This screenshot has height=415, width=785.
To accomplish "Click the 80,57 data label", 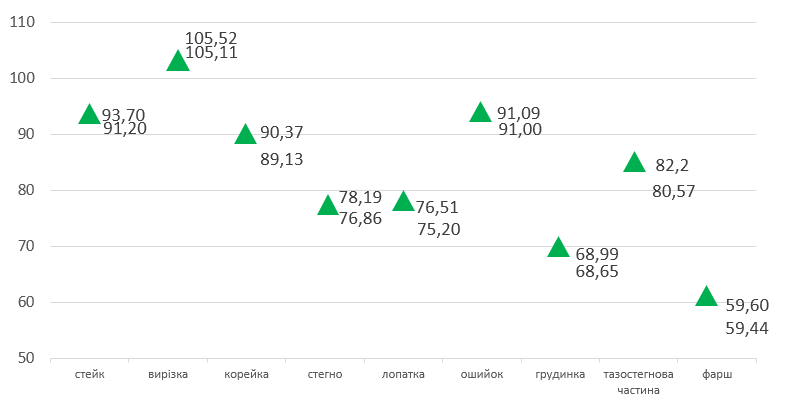I will pos(673,190).
